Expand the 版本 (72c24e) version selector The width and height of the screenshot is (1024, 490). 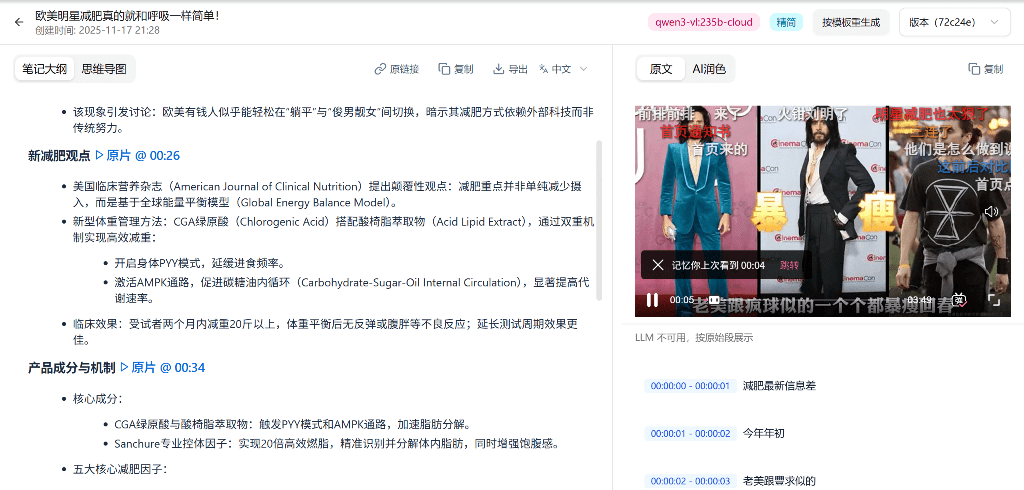pyautogui.click(x=954, y=22)
